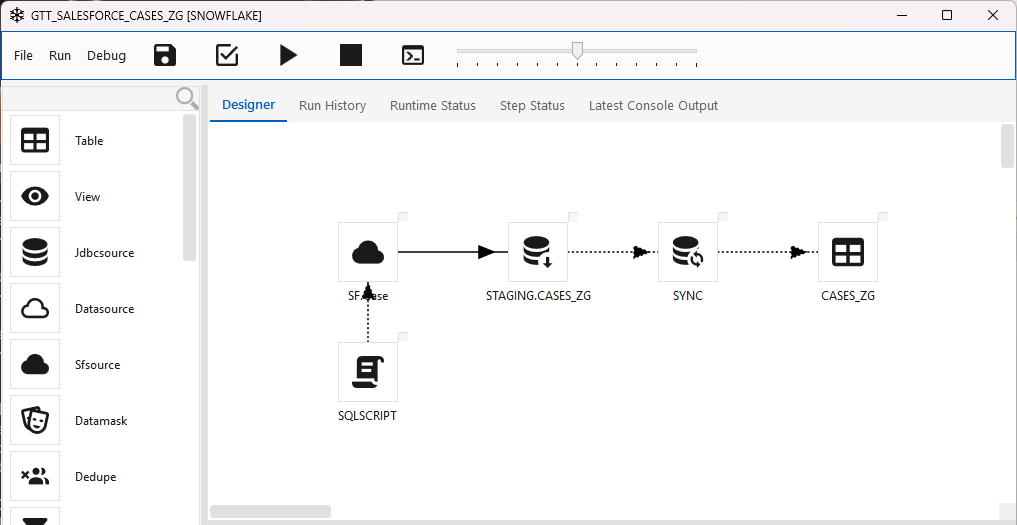
Task: Select the Datamask theater masks icon
Action: [x=35, y=421]
